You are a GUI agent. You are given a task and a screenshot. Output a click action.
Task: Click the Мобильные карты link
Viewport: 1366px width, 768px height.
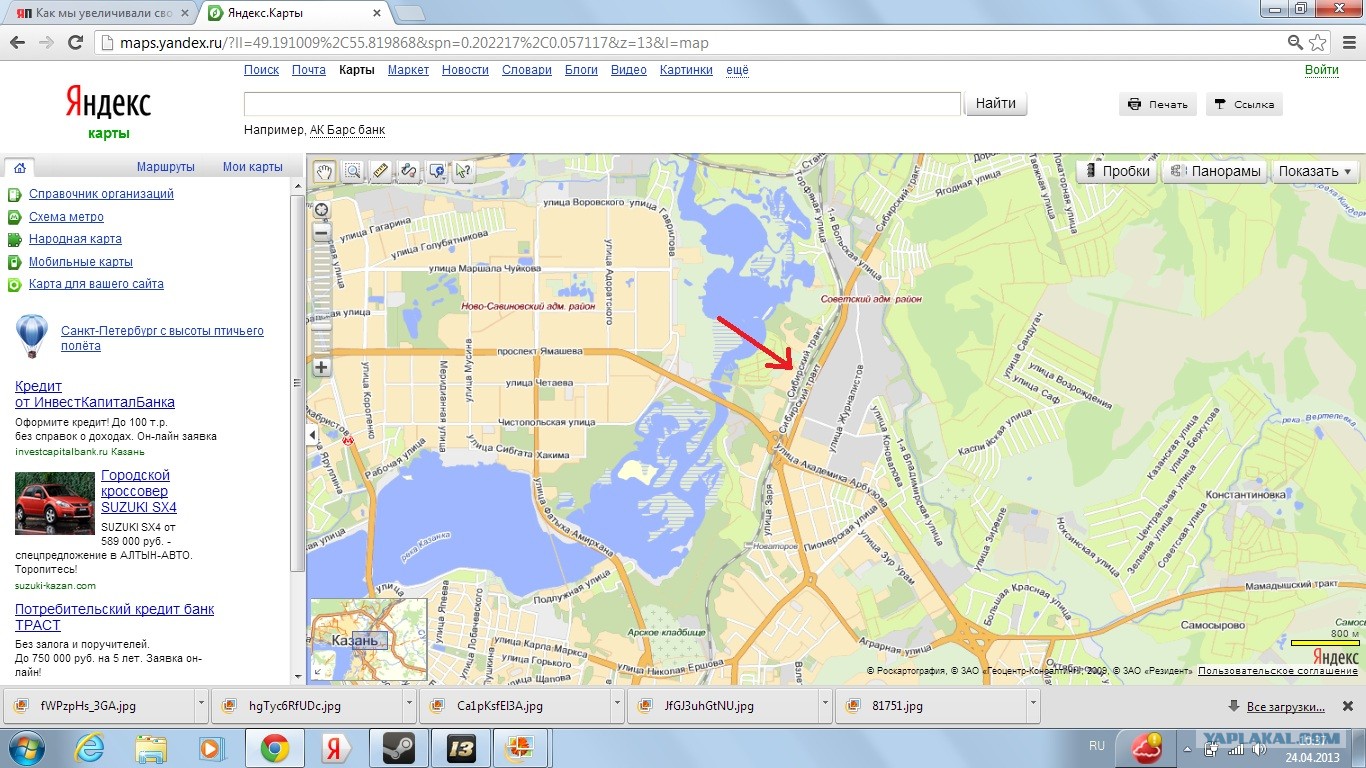(x=81, y=262)
